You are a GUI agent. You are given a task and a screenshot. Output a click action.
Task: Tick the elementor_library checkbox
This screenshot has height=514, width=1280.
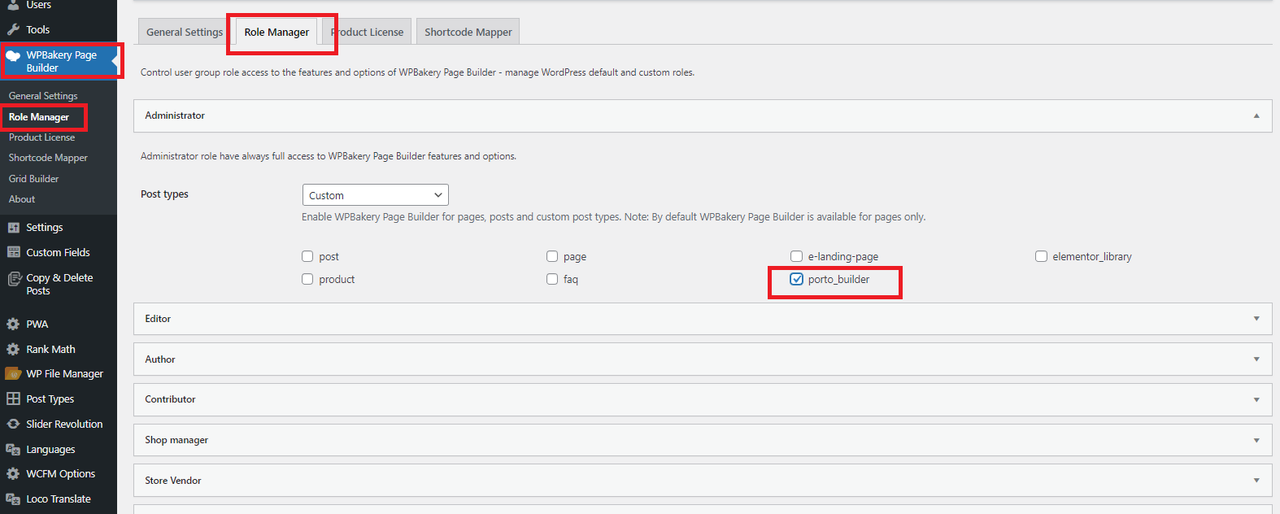[1042, 257]
